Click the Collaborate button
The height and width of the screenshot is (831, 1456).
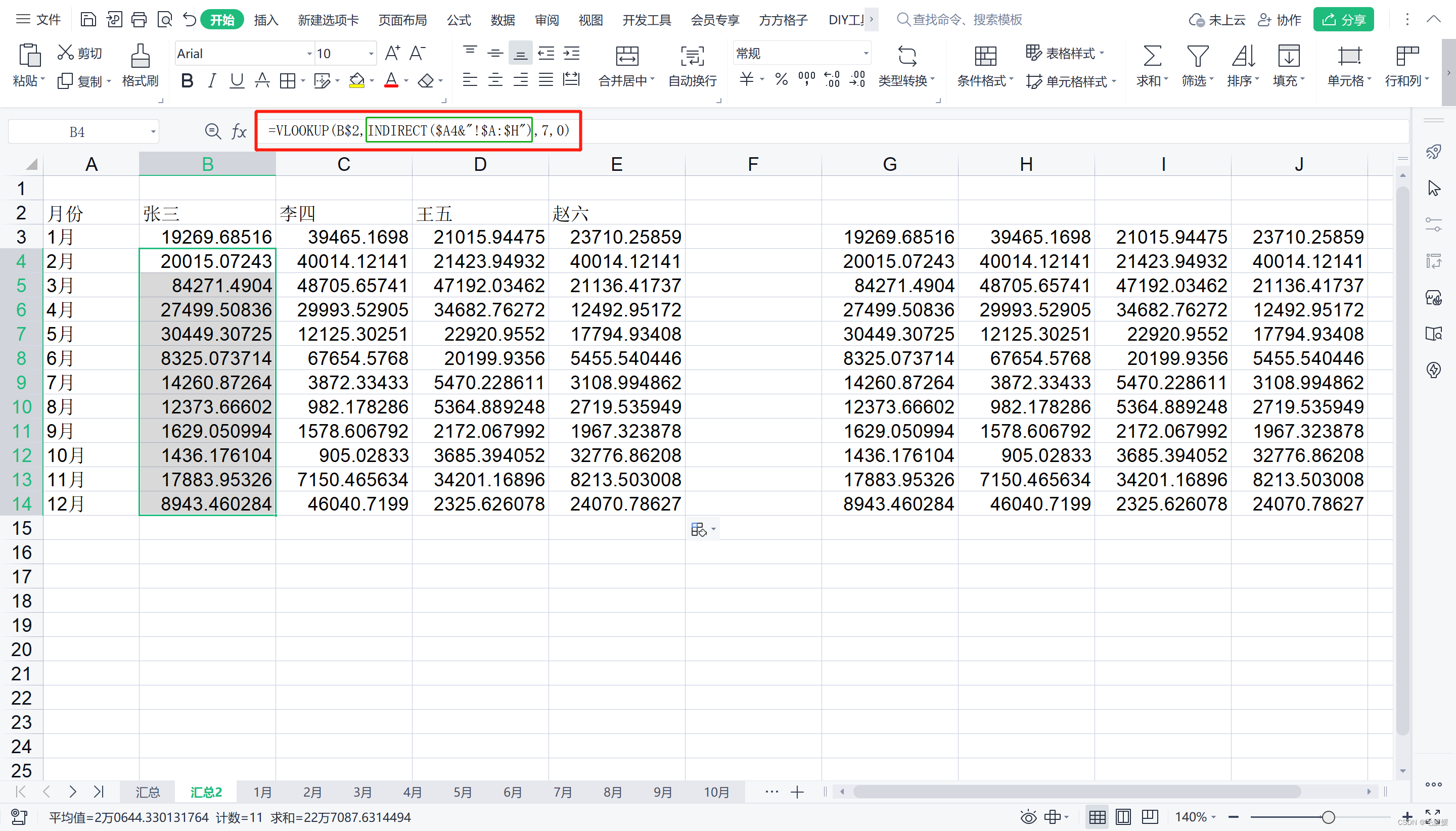1279,20
